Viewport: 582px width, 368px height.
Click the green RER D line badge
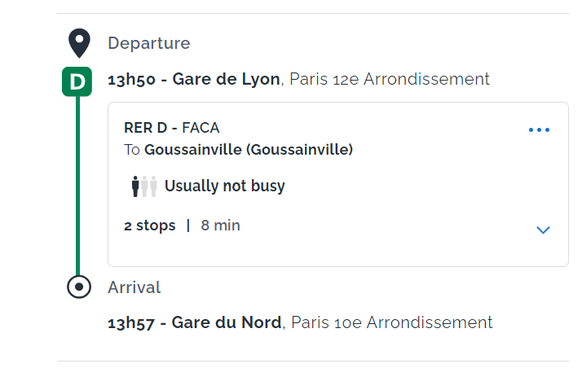[77, 82]
